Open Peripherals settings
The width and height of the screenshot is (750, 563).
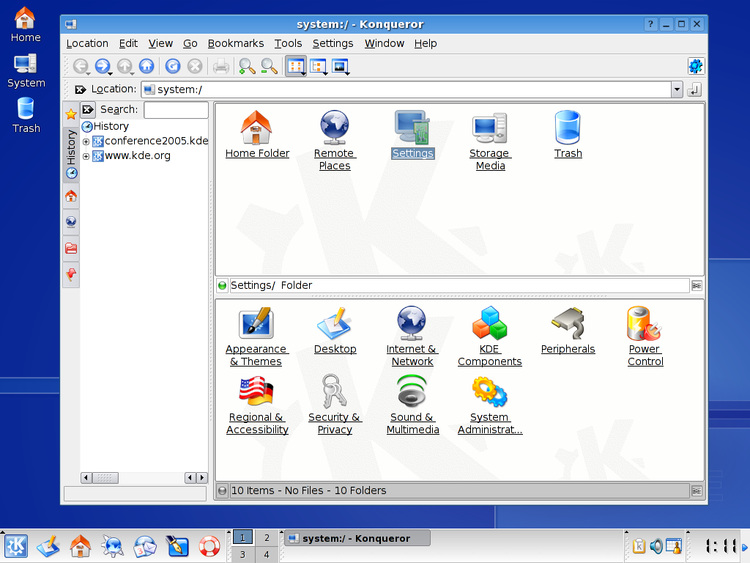[568, 331]
